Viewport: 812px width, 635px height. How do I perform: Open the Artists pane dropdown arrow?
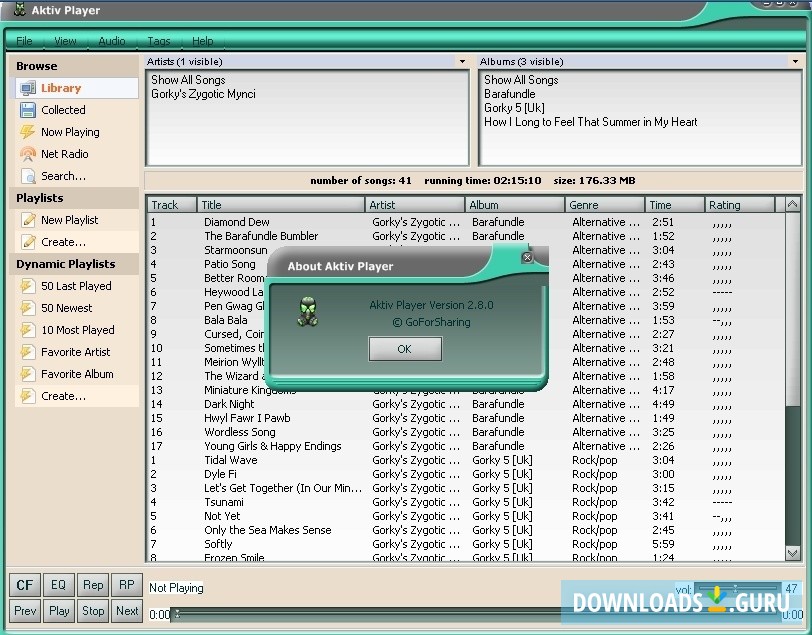pos(462,62)
